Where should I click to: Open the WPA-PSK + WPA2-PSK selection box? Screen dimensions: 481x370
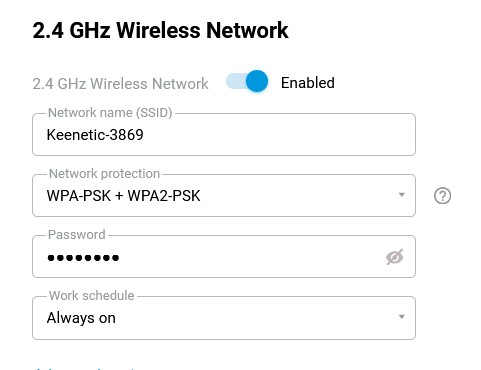pos(224,196)
